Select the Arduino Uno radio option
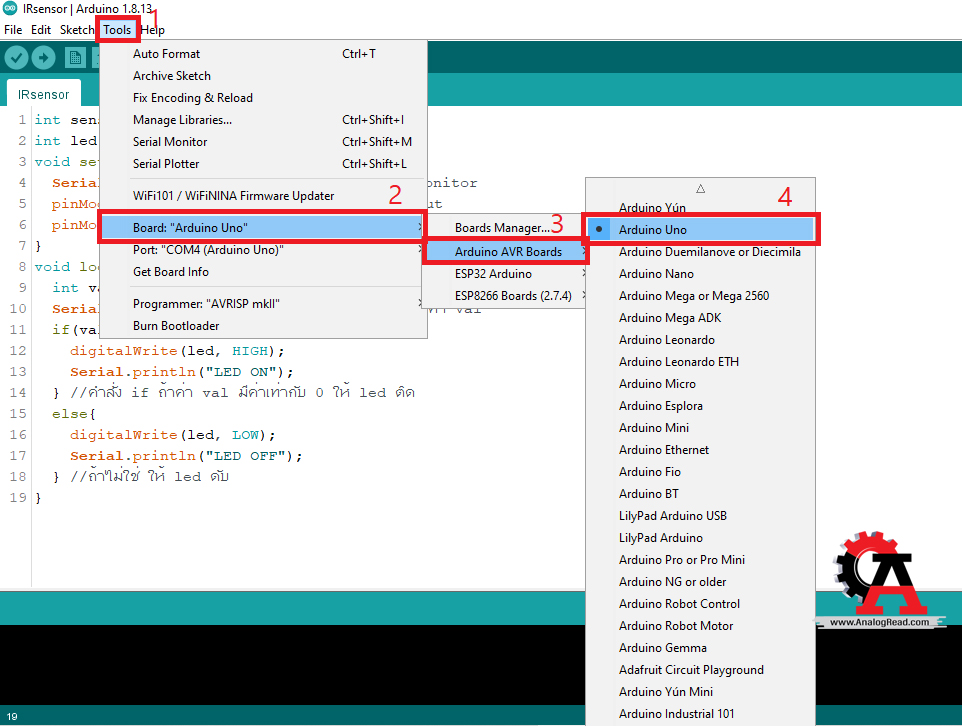The width and height of the screenshot is (962, 726). 701,230
